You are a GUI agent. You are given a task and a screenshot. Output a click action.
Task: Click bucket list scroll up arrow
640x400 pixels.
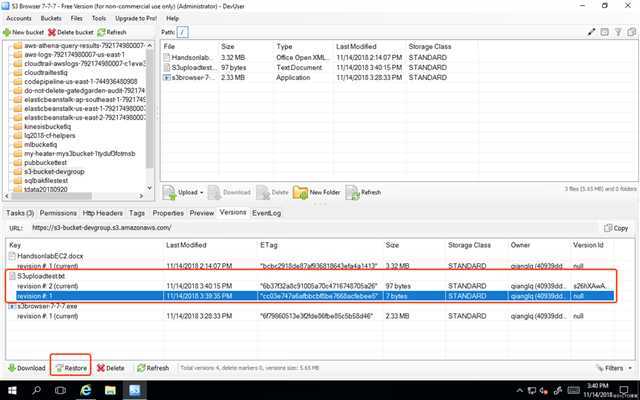(149, 45)
